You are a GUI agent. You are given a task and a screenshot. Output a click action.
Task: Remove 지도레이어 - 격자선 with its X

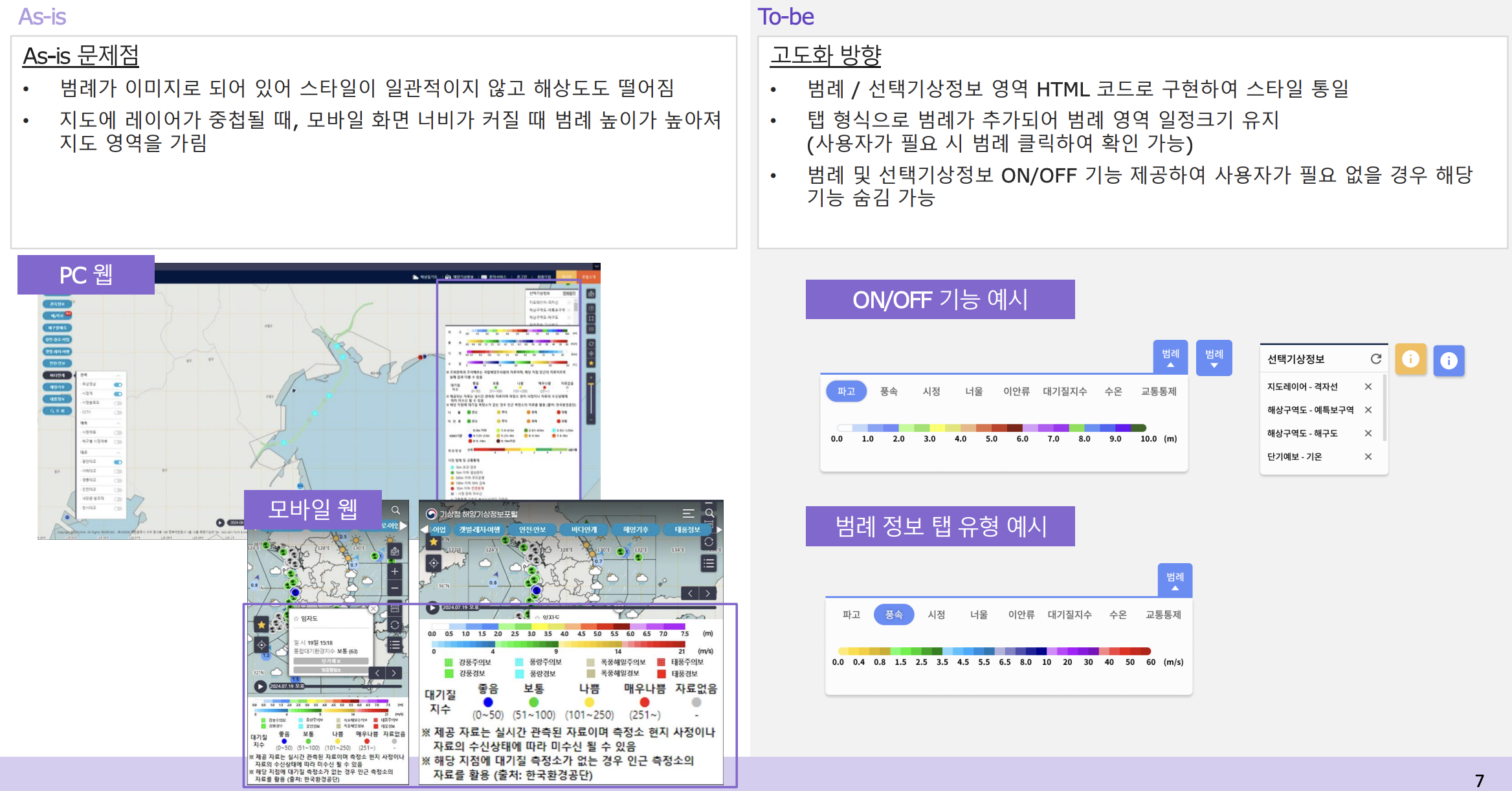[1368, 386]
